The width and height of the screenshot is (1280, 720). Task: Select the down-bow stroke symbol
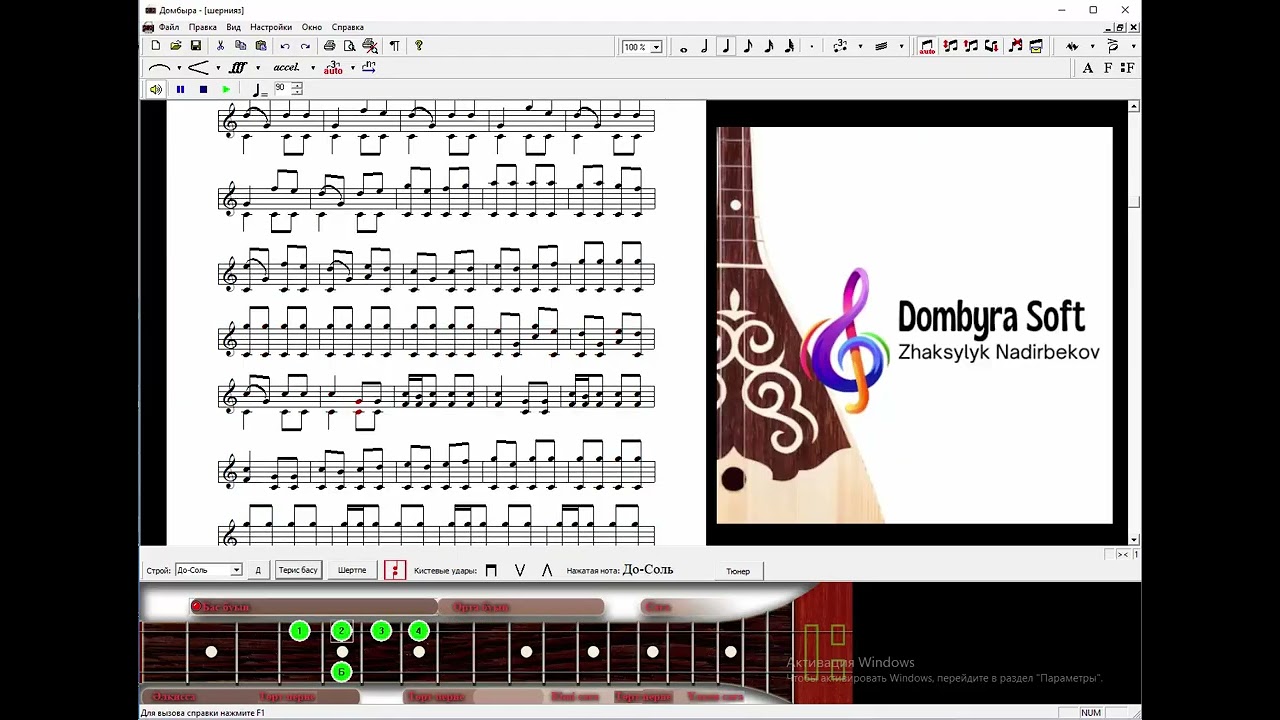pyautogui.click(x=491, y=570)
